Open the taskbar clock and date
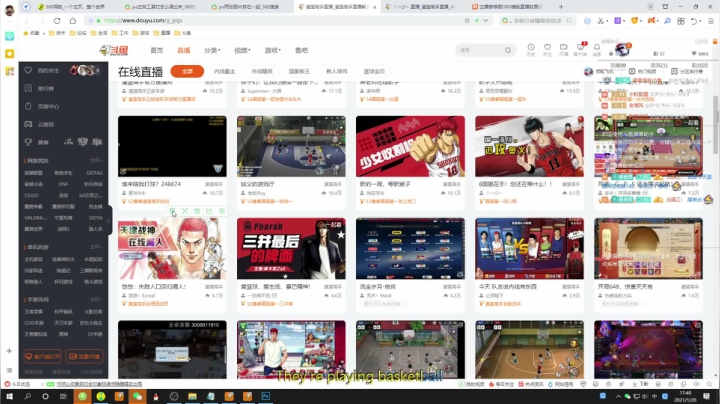The width and height of the screenshot is (720, 404). (685, 396)
